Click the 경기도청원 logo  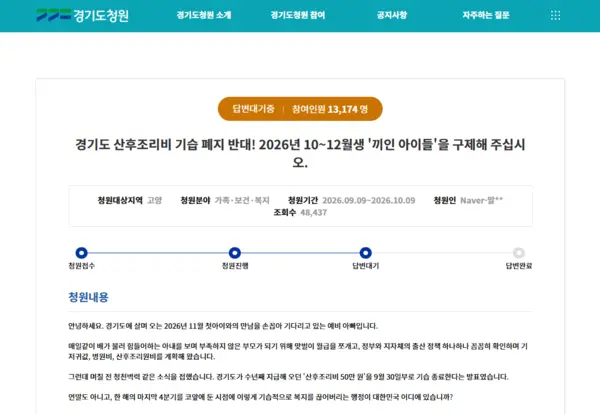[83, 15]
